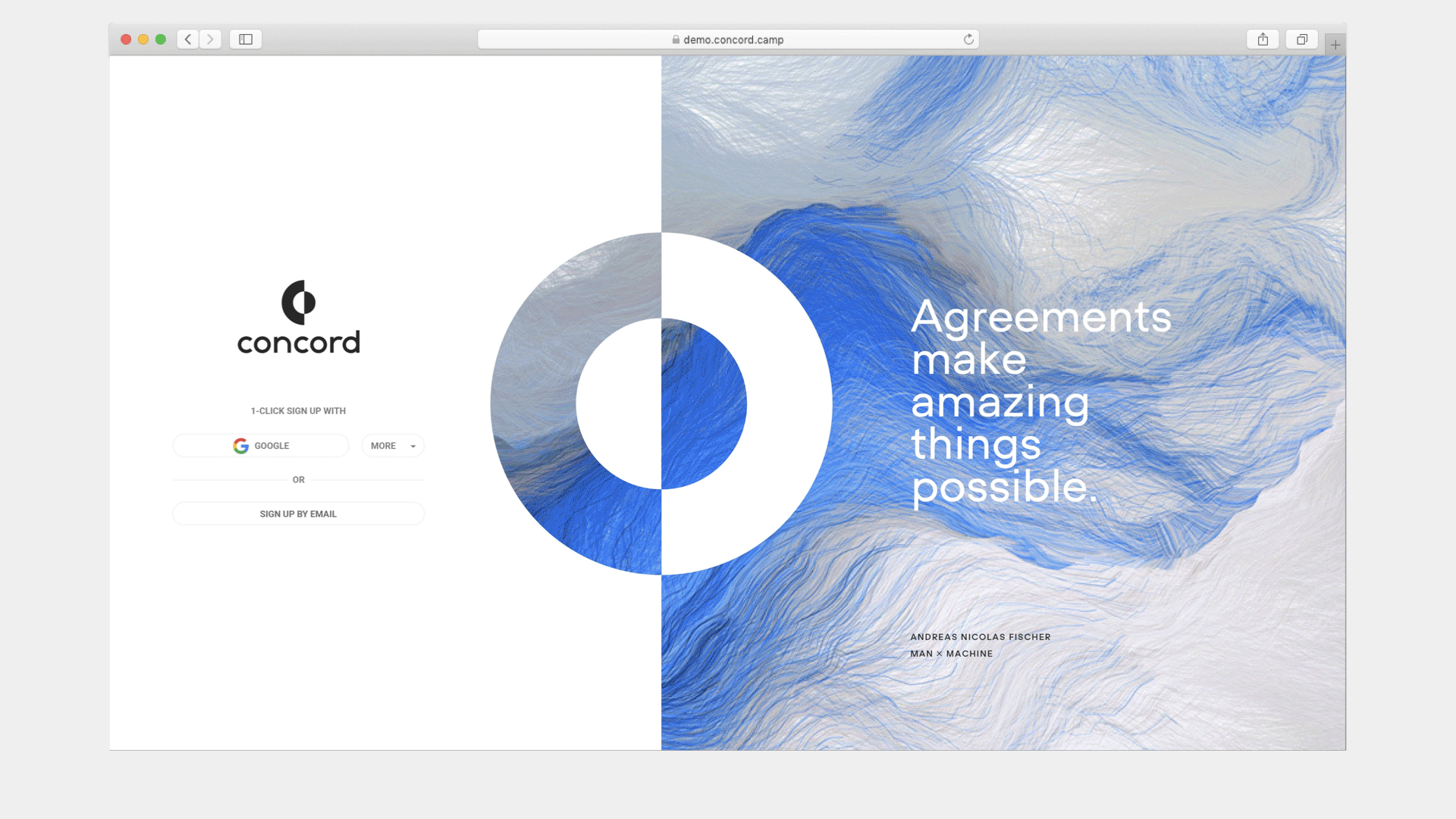Click the Concord logo mark
The width and height of the screenshot is (1456, 819).
click(x=298, y=302)
